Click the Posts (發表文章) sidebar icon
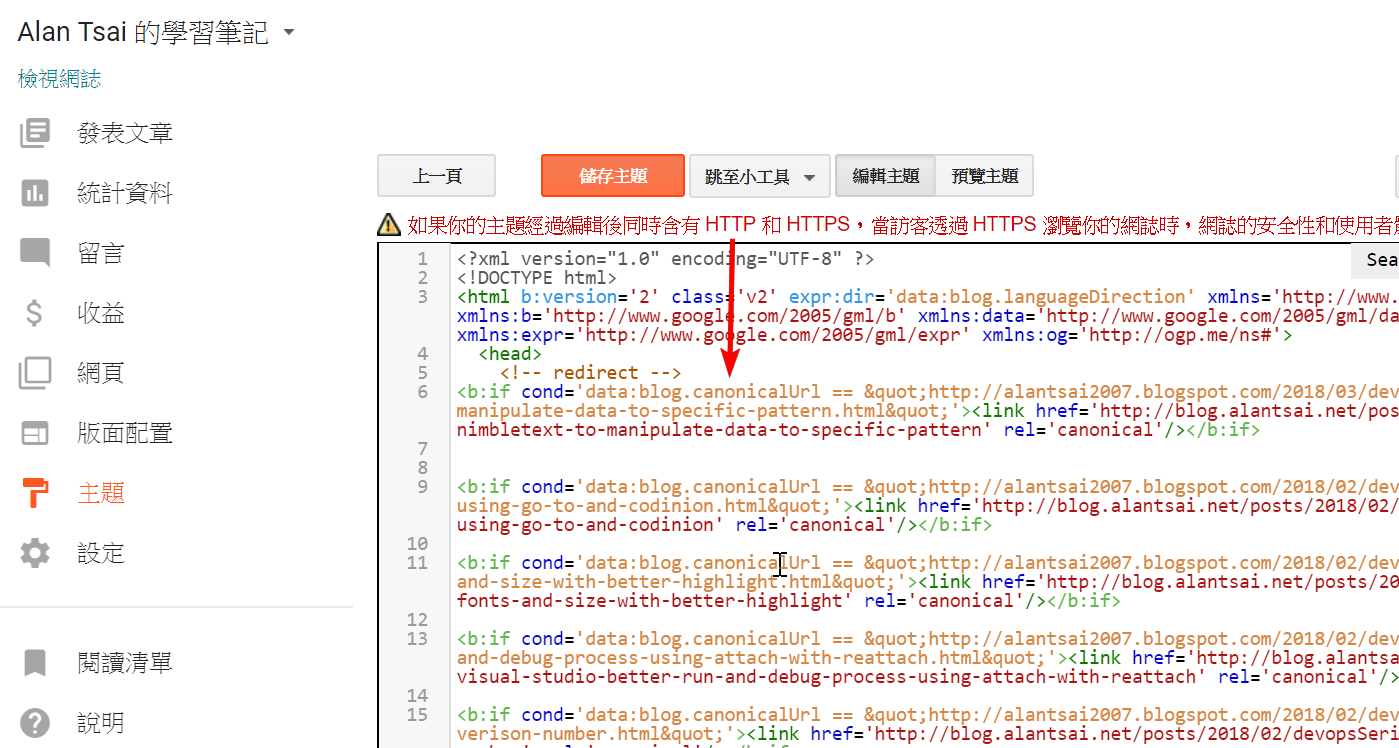Image resolution: width=1399 pixels, height=748 pixels. [x=35, y=133]
